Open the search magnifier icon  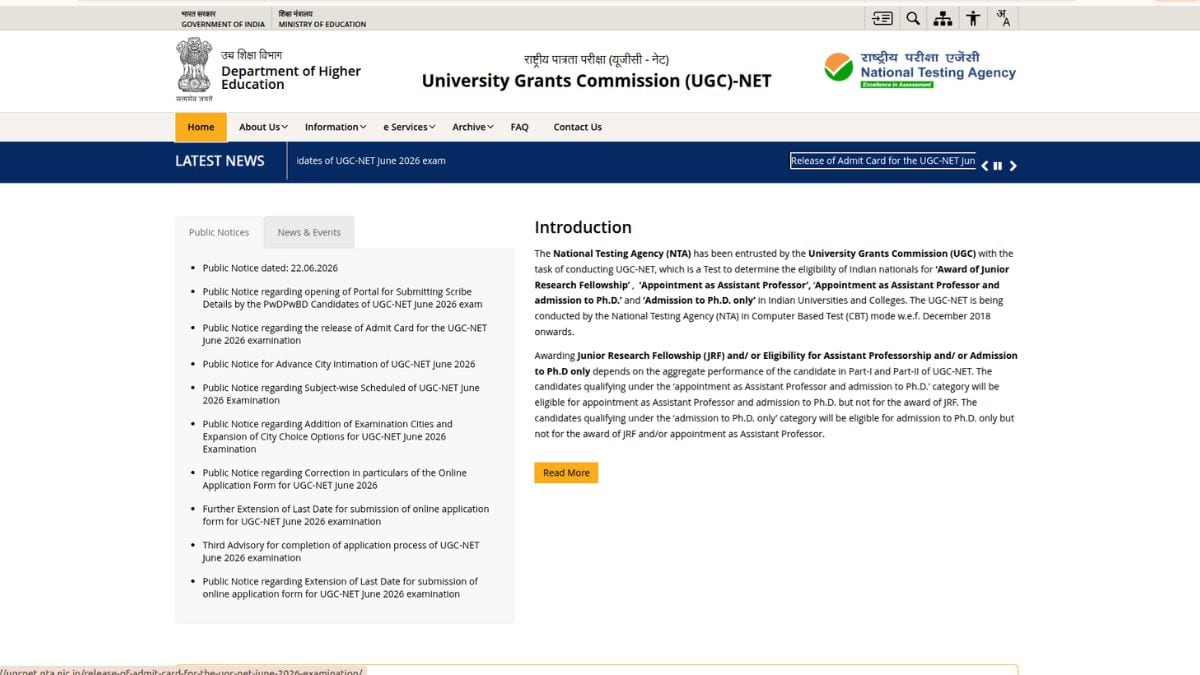(x=913, y=18)
